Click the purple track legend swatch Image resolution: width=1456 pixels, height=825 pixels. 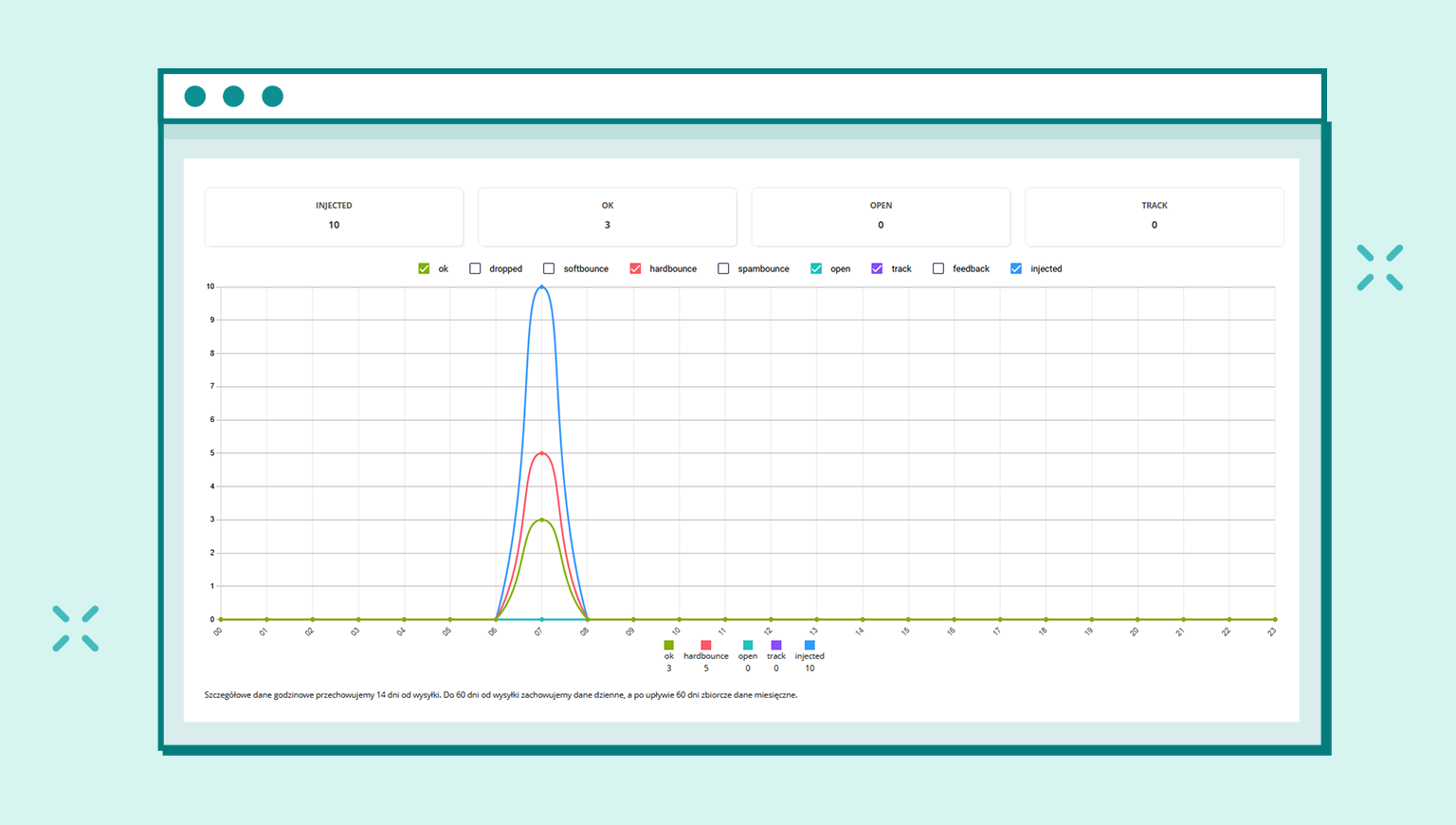(x=775, y=646)
